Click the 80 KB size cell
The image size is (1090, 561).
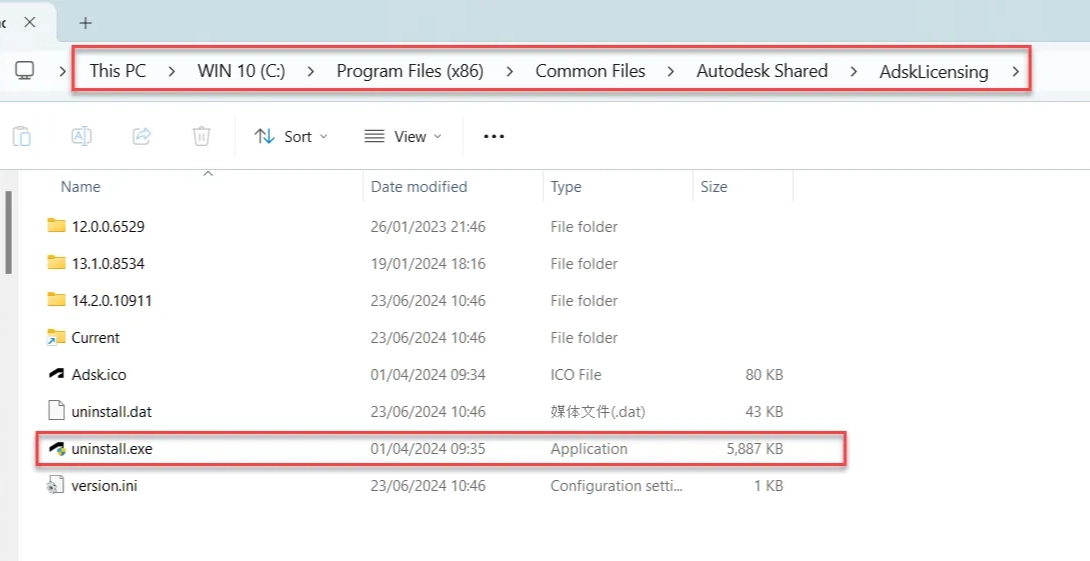pos(765,374)
